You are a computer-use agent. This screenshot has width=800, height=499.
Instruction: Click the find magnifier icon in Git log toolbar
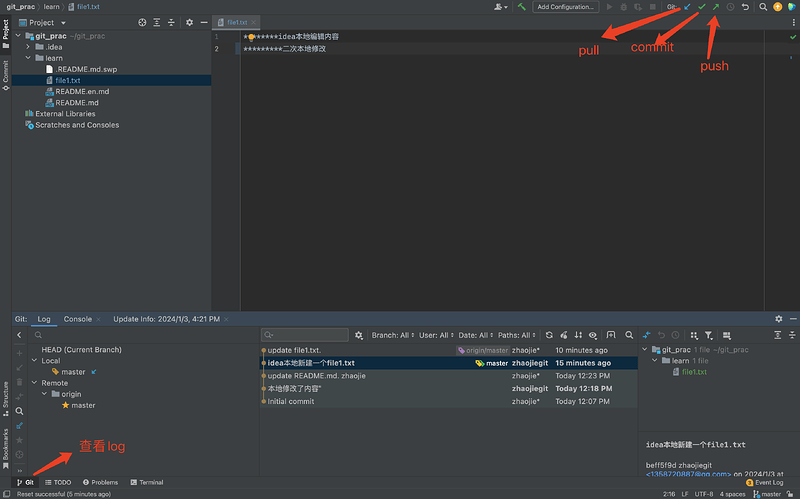point(629,335)
